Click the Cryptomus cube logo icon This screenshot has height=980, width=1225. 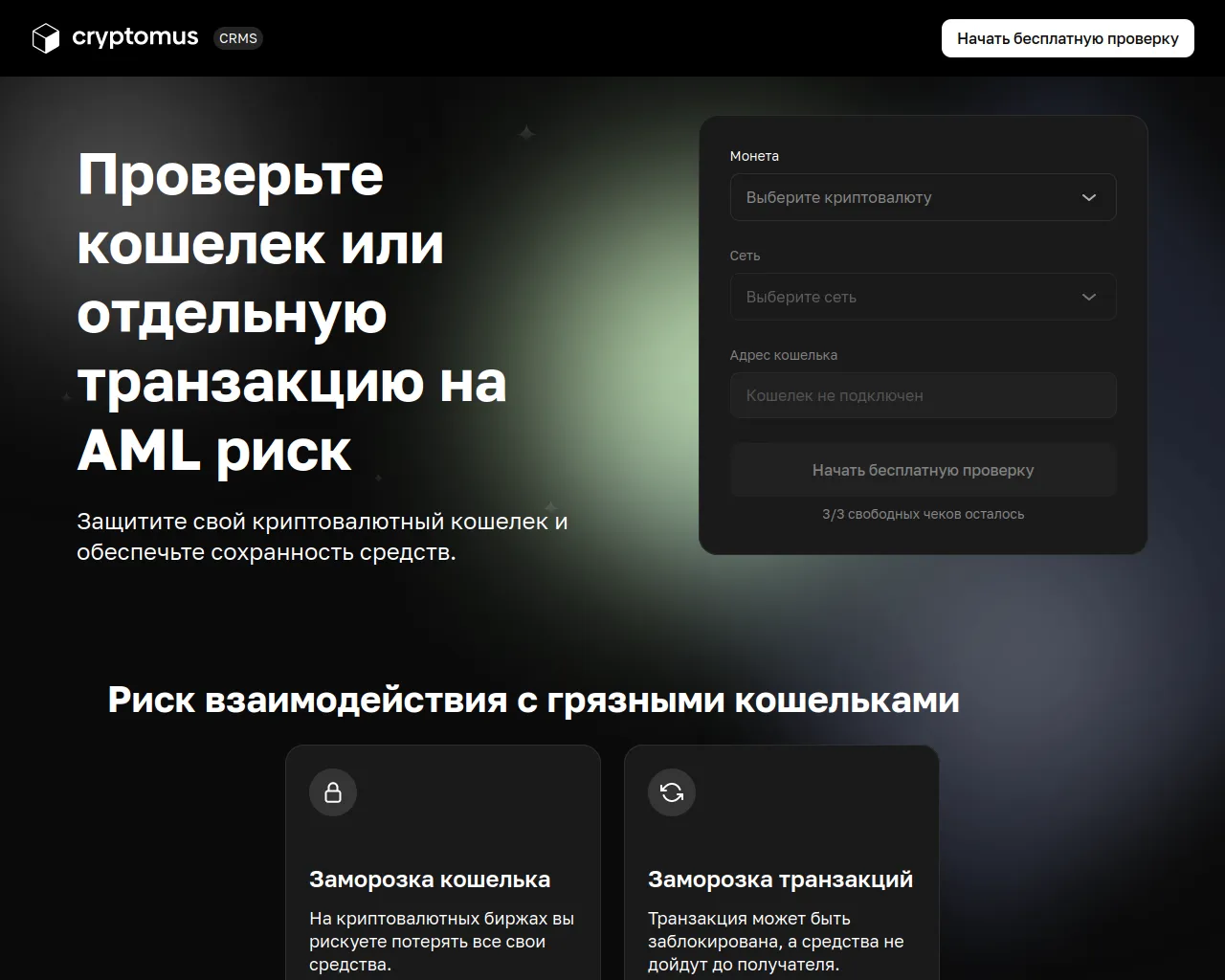[46, 38]
